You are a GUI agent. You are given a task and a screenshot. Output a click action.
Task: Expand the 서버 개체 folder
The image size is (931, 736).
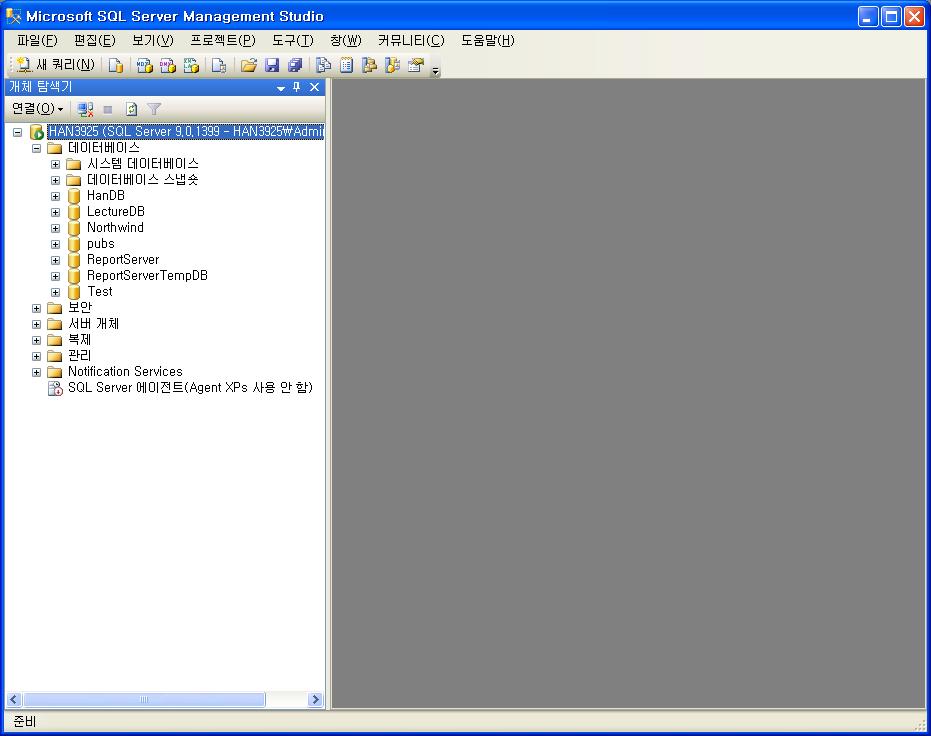click(x=36, y=325)
